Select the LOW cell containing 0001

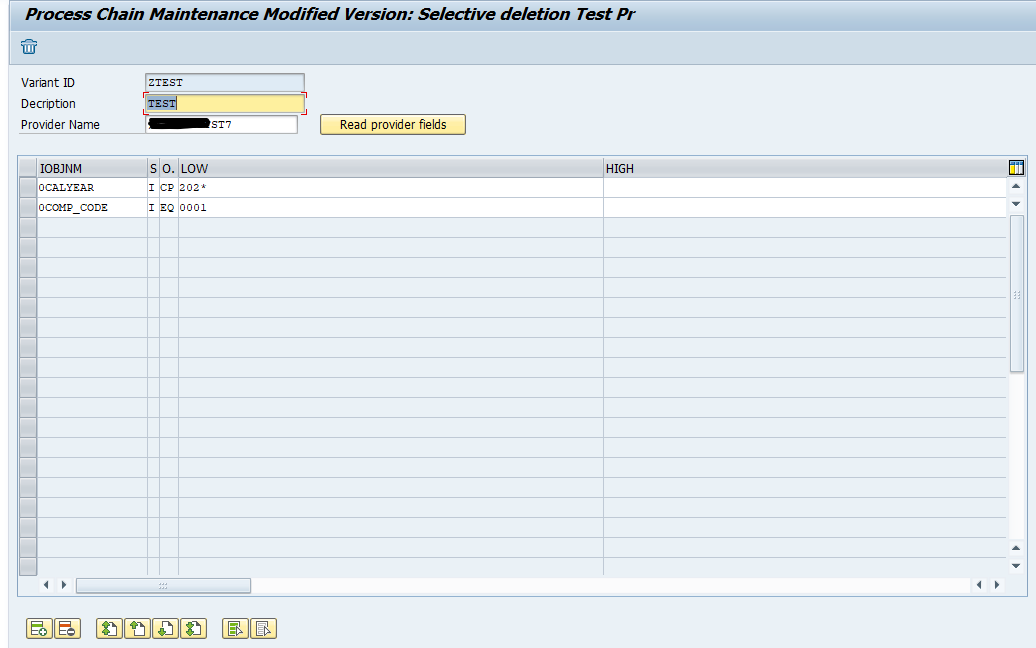click(x=388, y=207)
